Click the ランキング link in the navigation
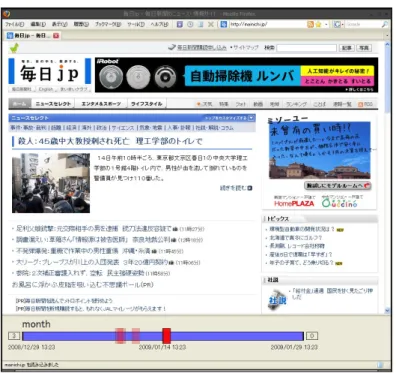Viewport: 396px width, 373px height. point(297,104)
